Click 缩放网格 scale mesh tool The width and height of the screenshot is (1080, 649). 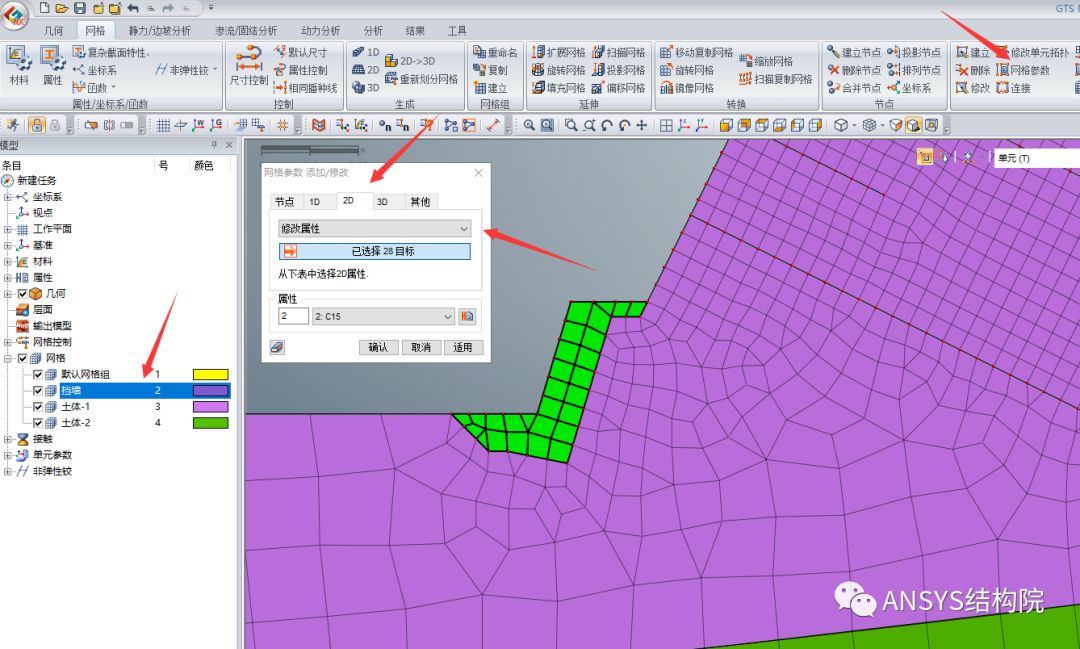tap(766, 61)
